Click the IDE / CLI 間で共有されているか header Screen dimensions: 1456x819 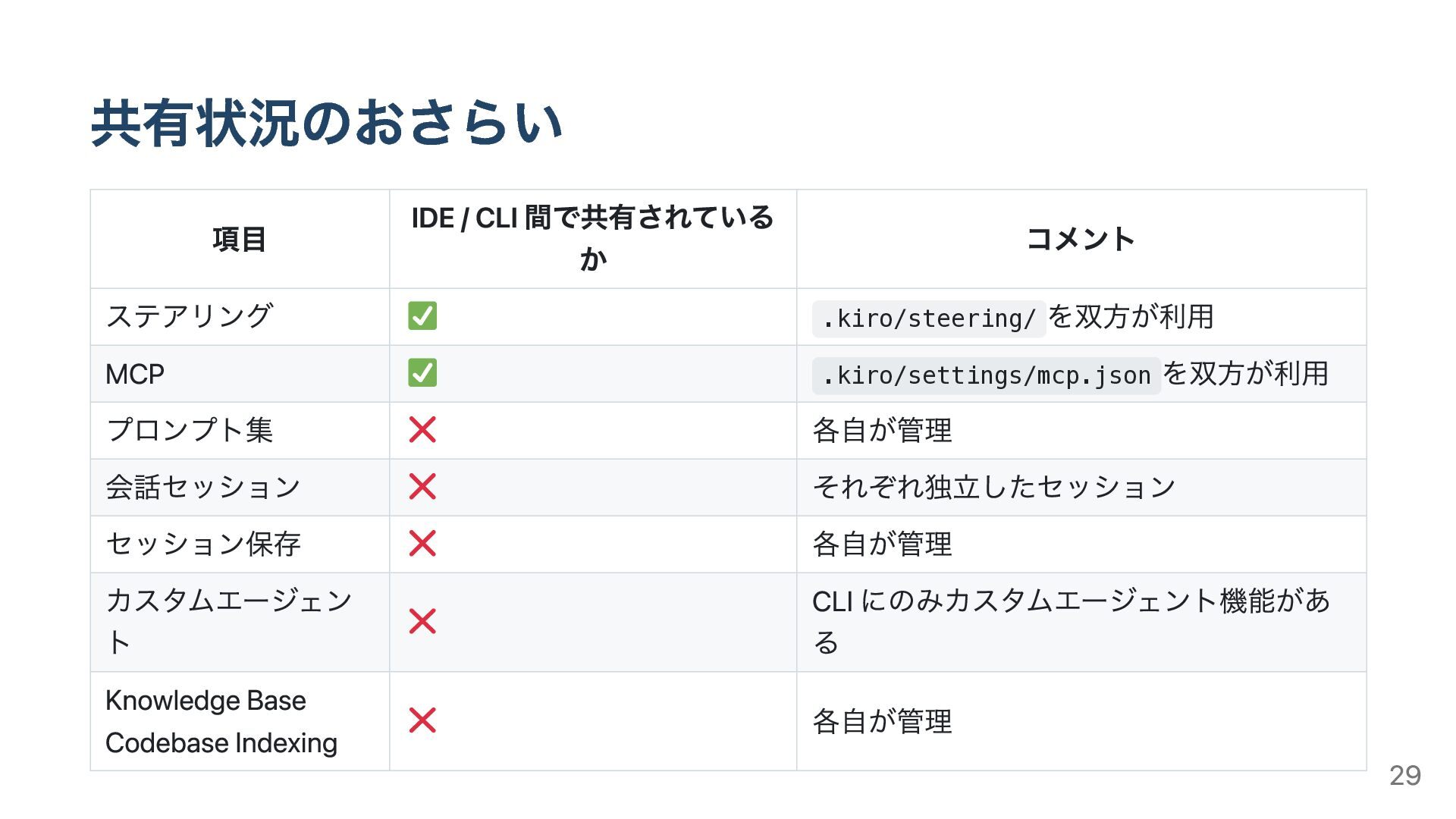(592, 238)
